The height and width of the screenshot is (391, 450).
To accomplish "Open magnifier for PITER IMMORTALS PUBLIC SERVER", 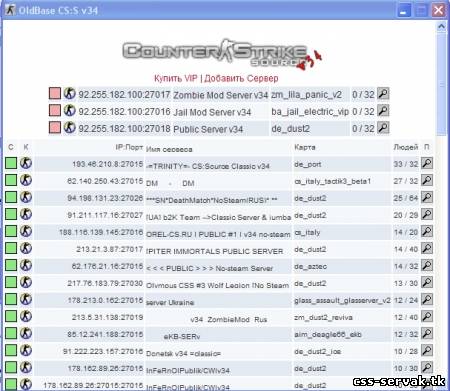I will (427, 248).
